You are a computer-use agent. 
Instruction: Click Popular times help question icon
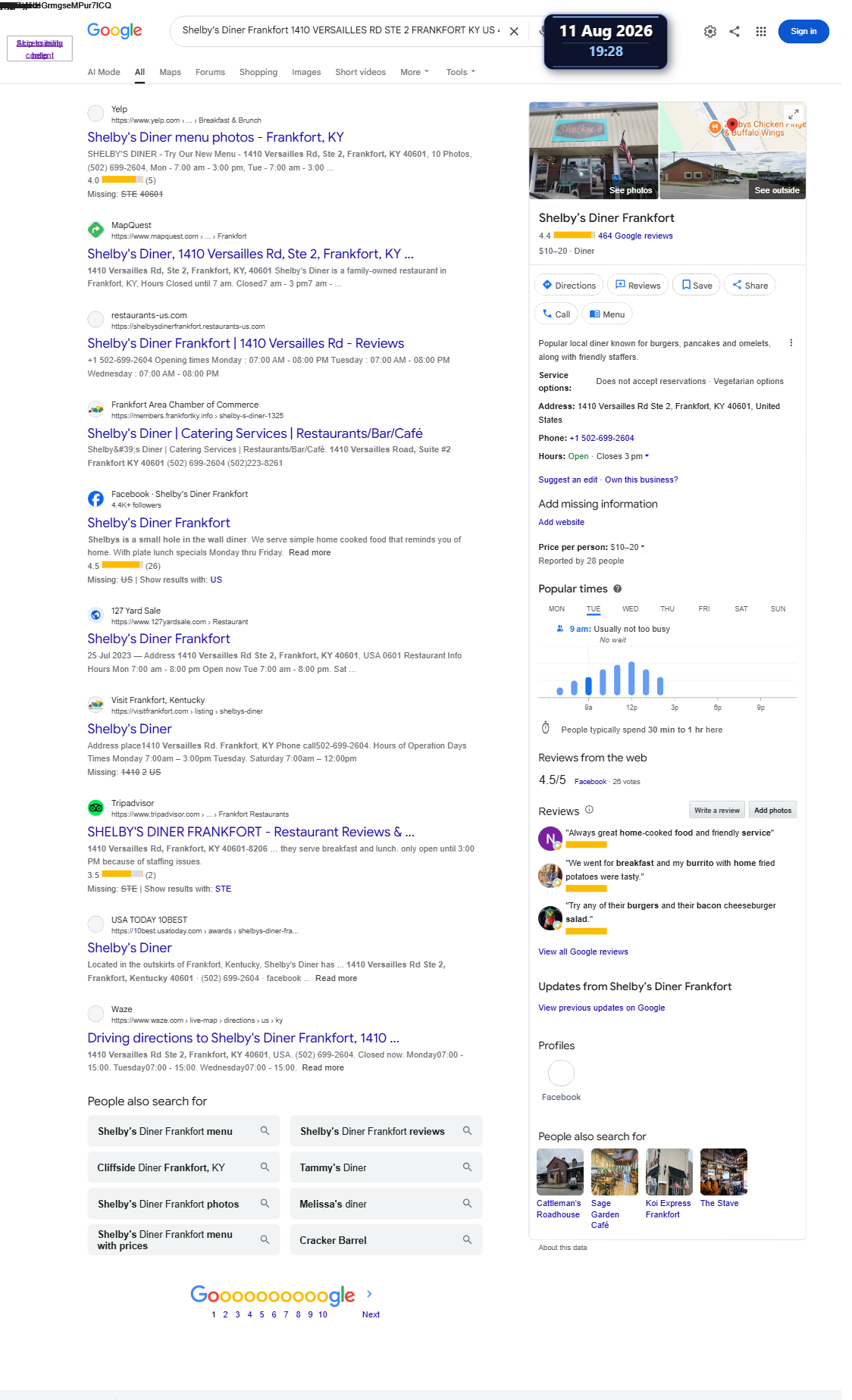click(617, 589)
